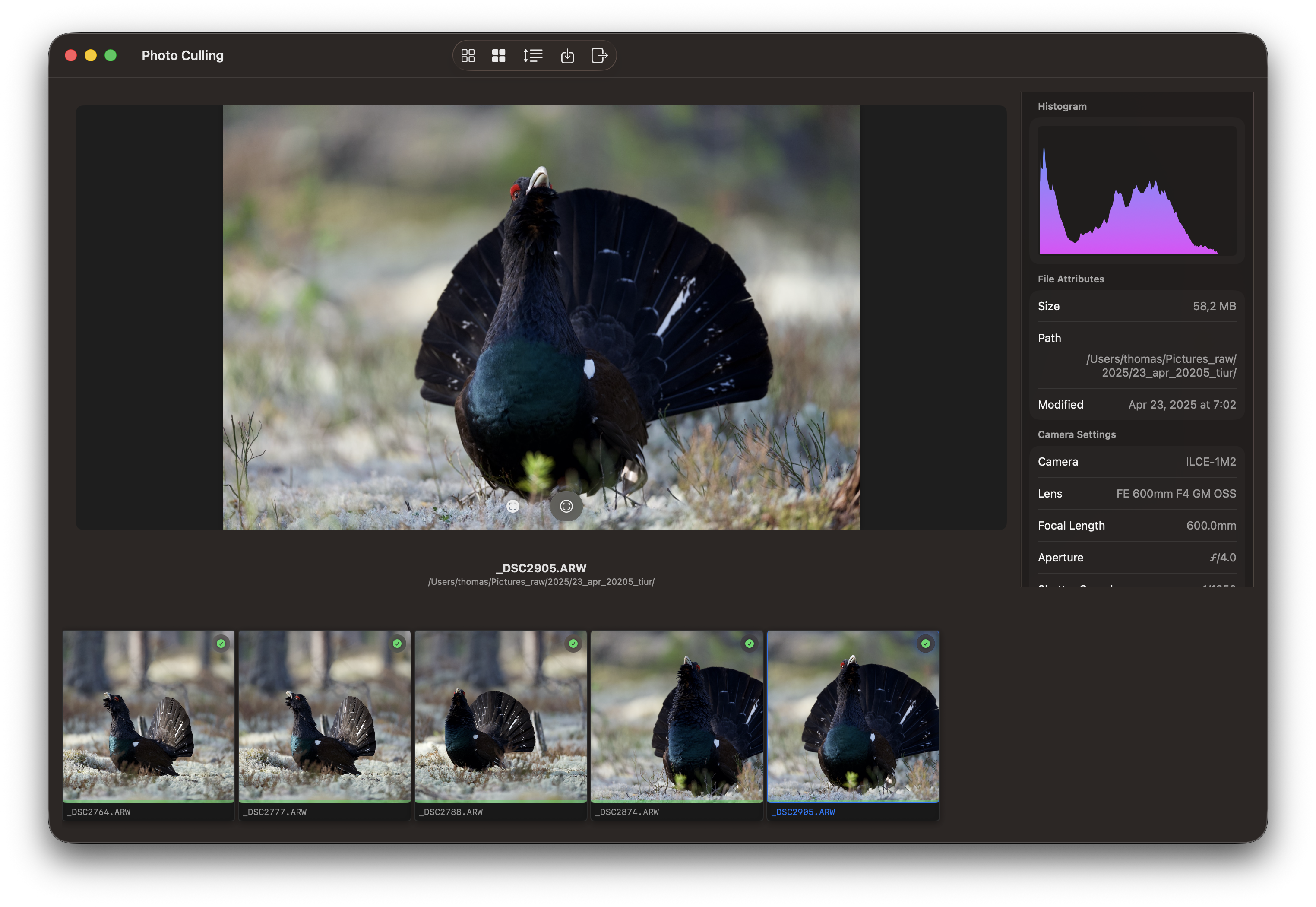Click the import tray arrow icon
Image resolution: width=1316 pixels, height=907 pixels.
coord(567,56)
